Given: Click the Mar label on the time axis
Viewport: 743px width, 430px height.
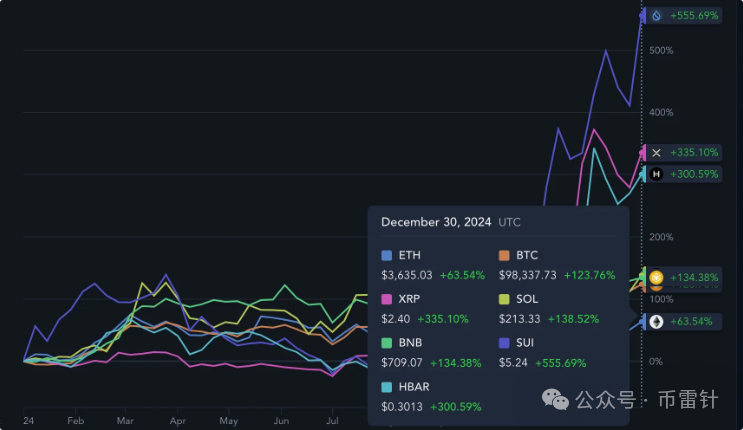Looking at the screenshot, I should pyautogui.click(x=125, y=421).
